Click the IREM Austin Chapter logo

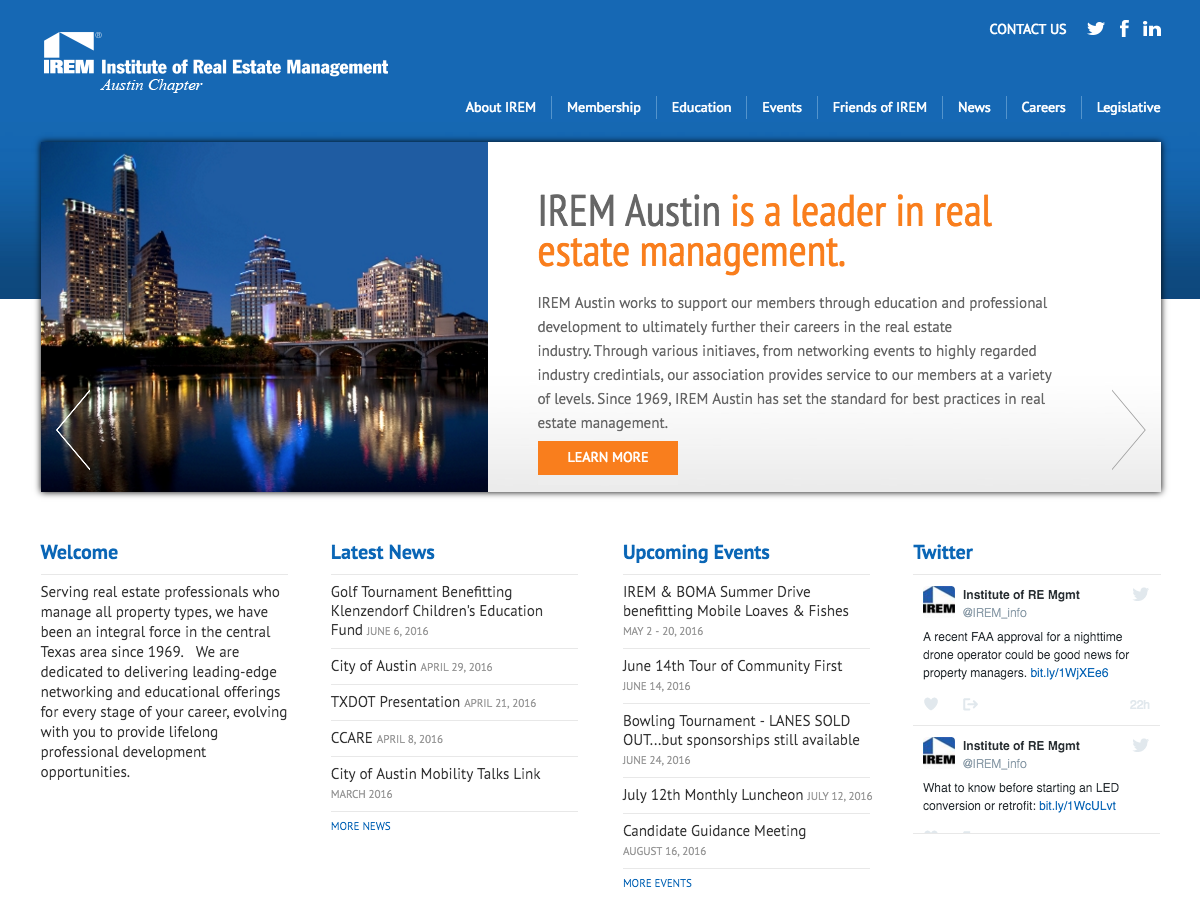(216, 62)
